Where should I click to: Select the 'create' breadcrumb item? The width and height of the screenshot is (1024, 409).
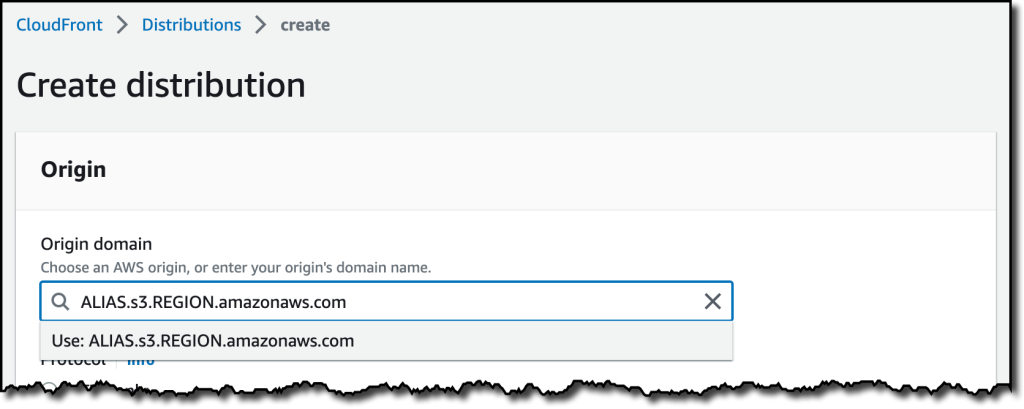click(x=305, y=25)
